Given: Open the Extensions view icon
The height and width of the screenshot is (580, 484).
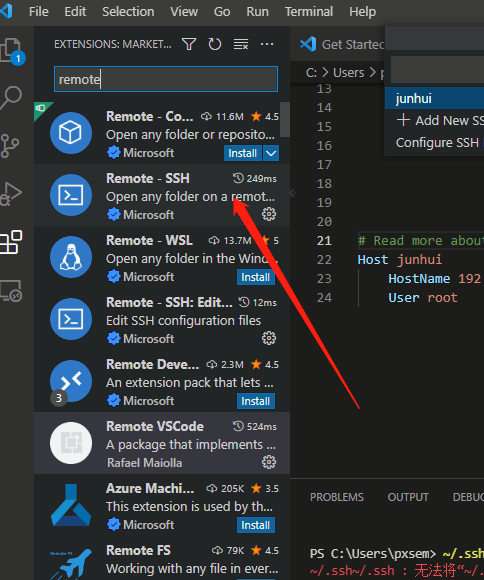Looking at the screenshot, I should [x=11, y=242].
